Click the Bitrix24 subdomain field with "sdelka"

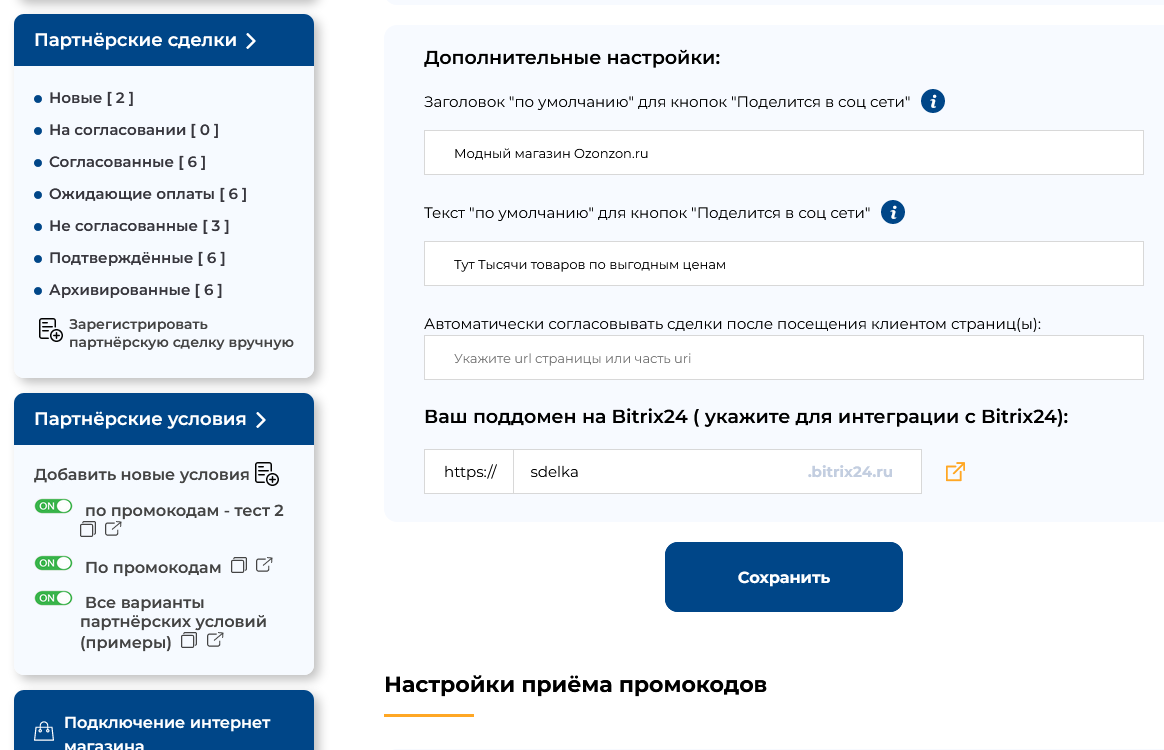click(660, 472)
